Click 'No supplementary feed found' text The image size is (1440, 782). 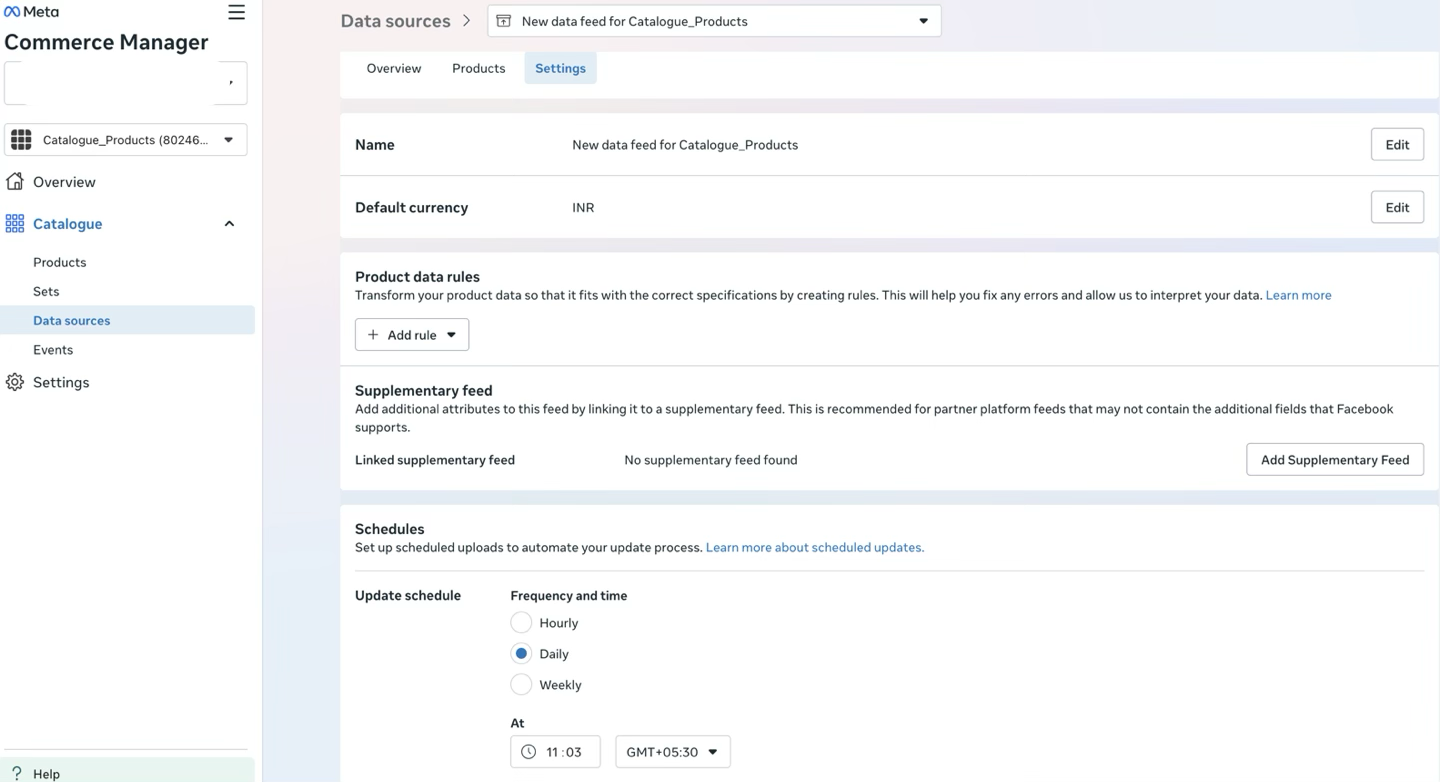click(711, 460)
